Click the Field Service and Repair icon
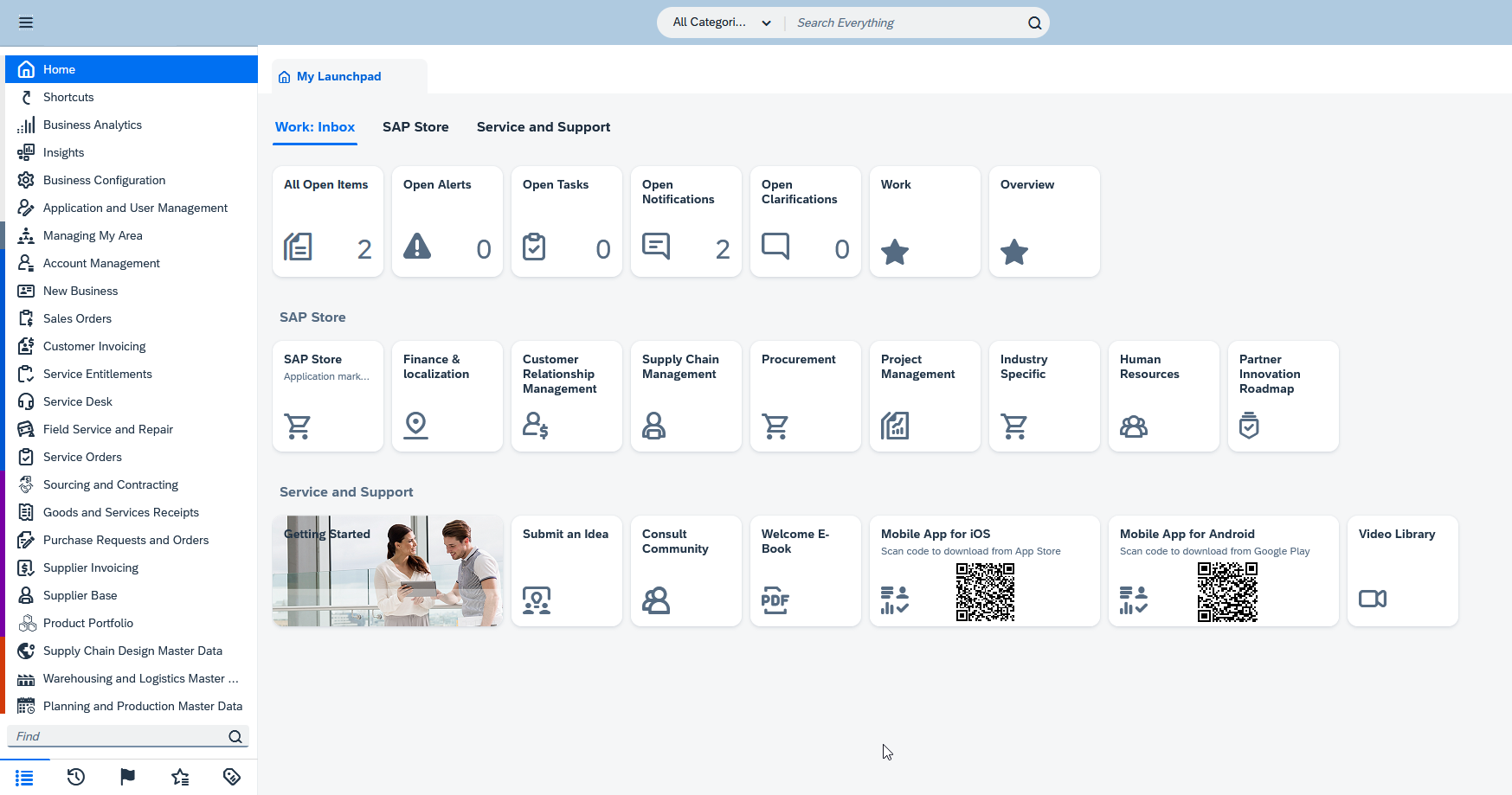This screenshot has height=795, width=1512. click(26, 429)
